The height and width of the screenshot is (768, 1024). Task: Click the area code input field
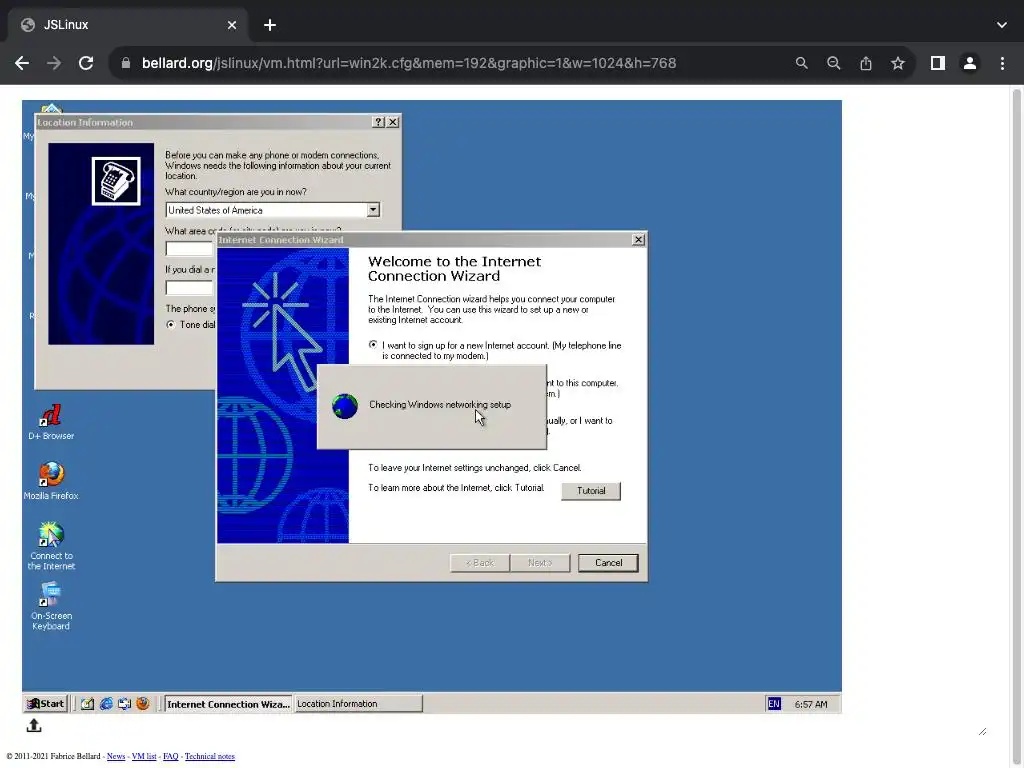point(190,249)
